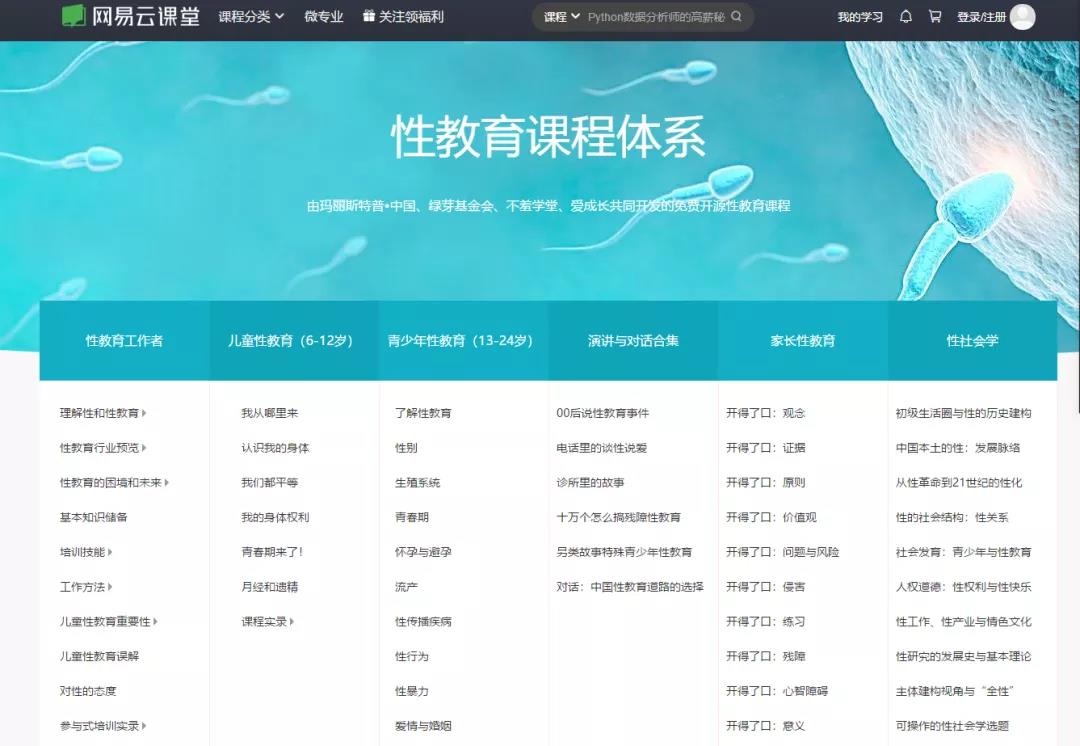1080x746 pixels.
Task: Expand 性教育行业预览 submenu
Action: tap(144, 448)
